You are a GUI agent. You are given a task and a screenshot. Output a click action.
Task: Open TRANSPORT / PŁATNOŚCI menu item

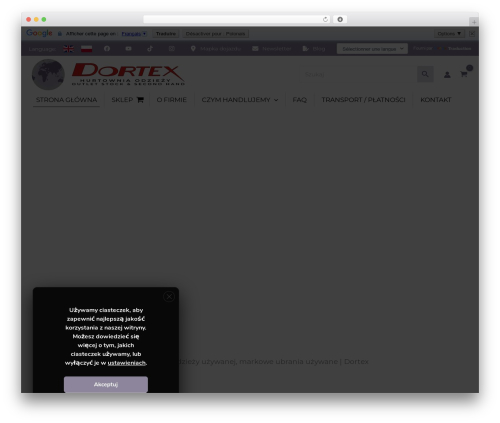click(363, 100)
